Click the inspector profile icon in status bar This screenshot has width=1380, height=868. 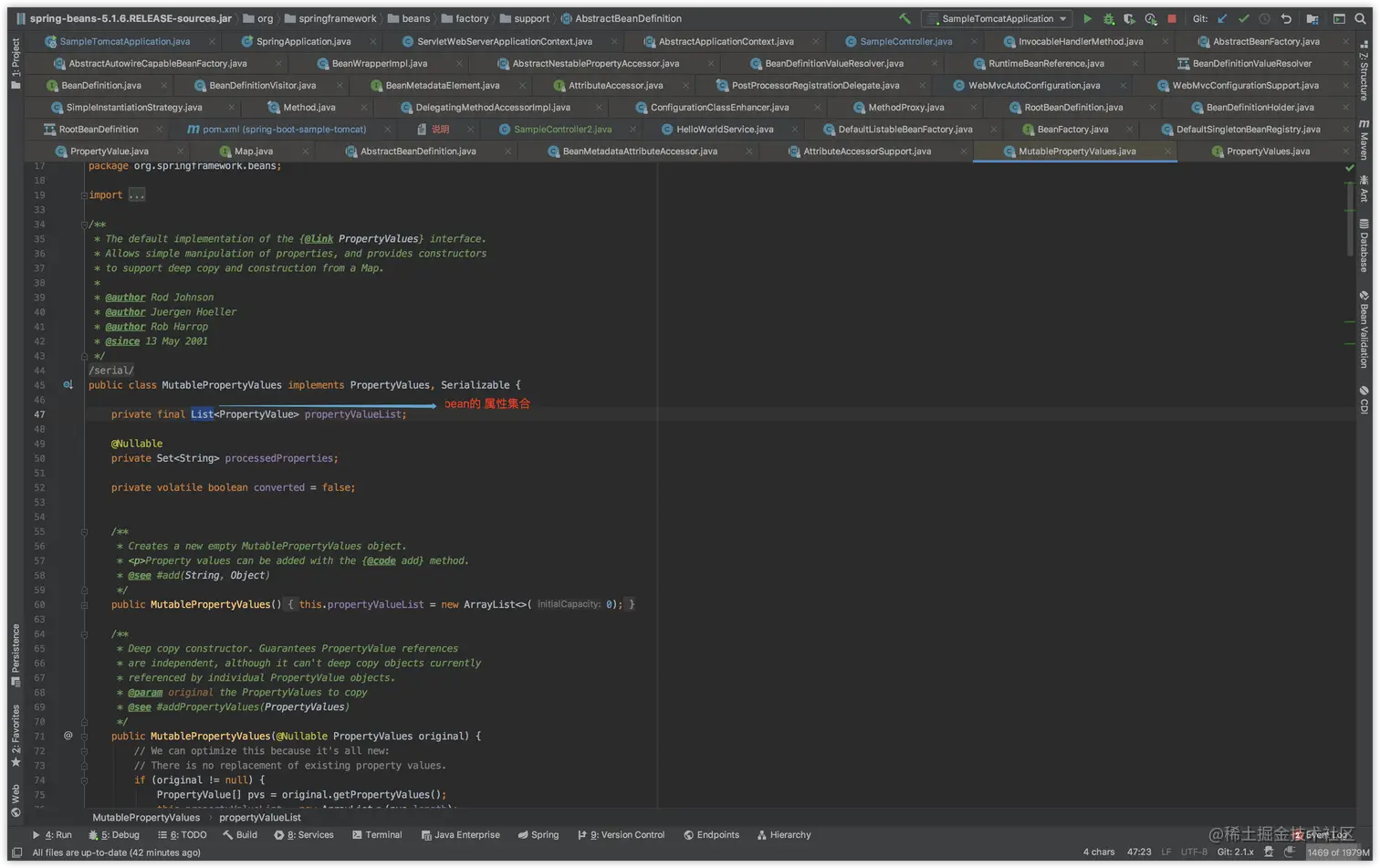point(1269,852)
